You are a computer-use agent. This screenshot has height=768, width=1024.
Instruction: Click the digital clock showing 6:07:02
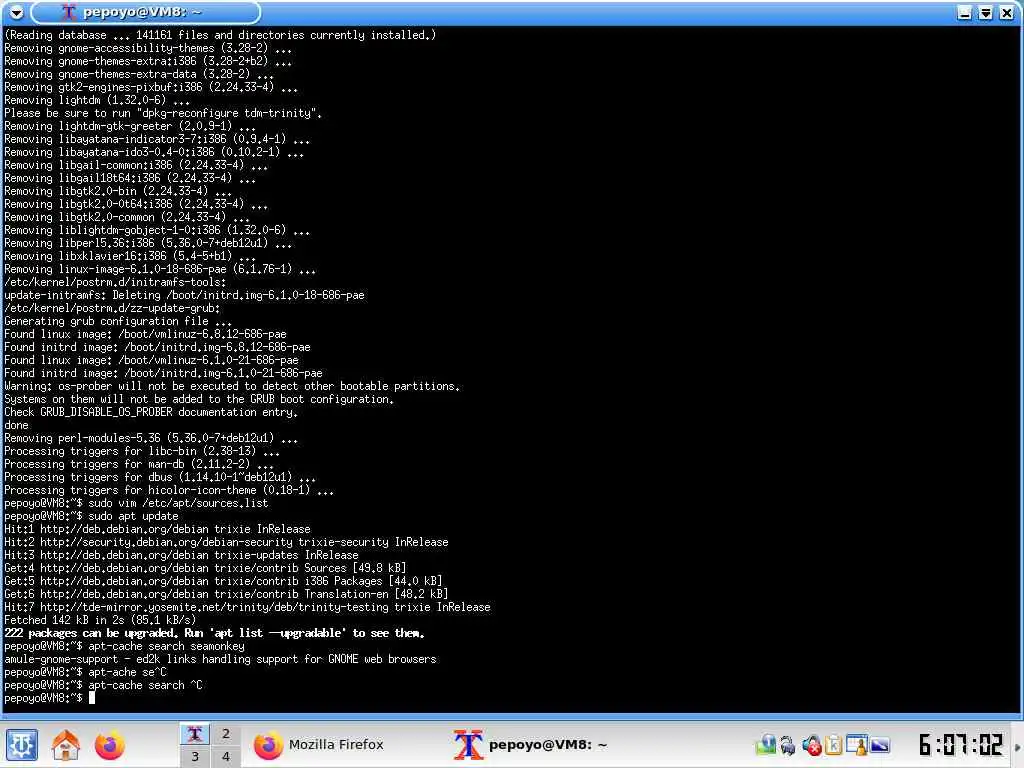pos(961,745)
